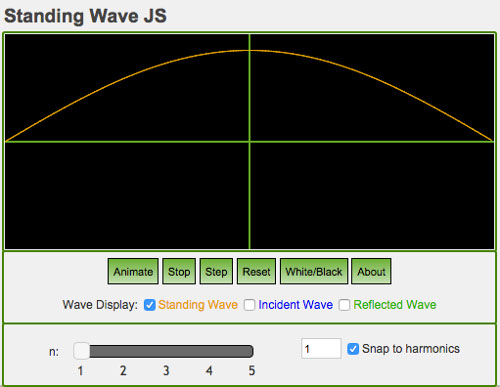500x387 pixels.
Task: Switch background using the White/Black button
Action: pyautogui.click(x=314, y=271)
